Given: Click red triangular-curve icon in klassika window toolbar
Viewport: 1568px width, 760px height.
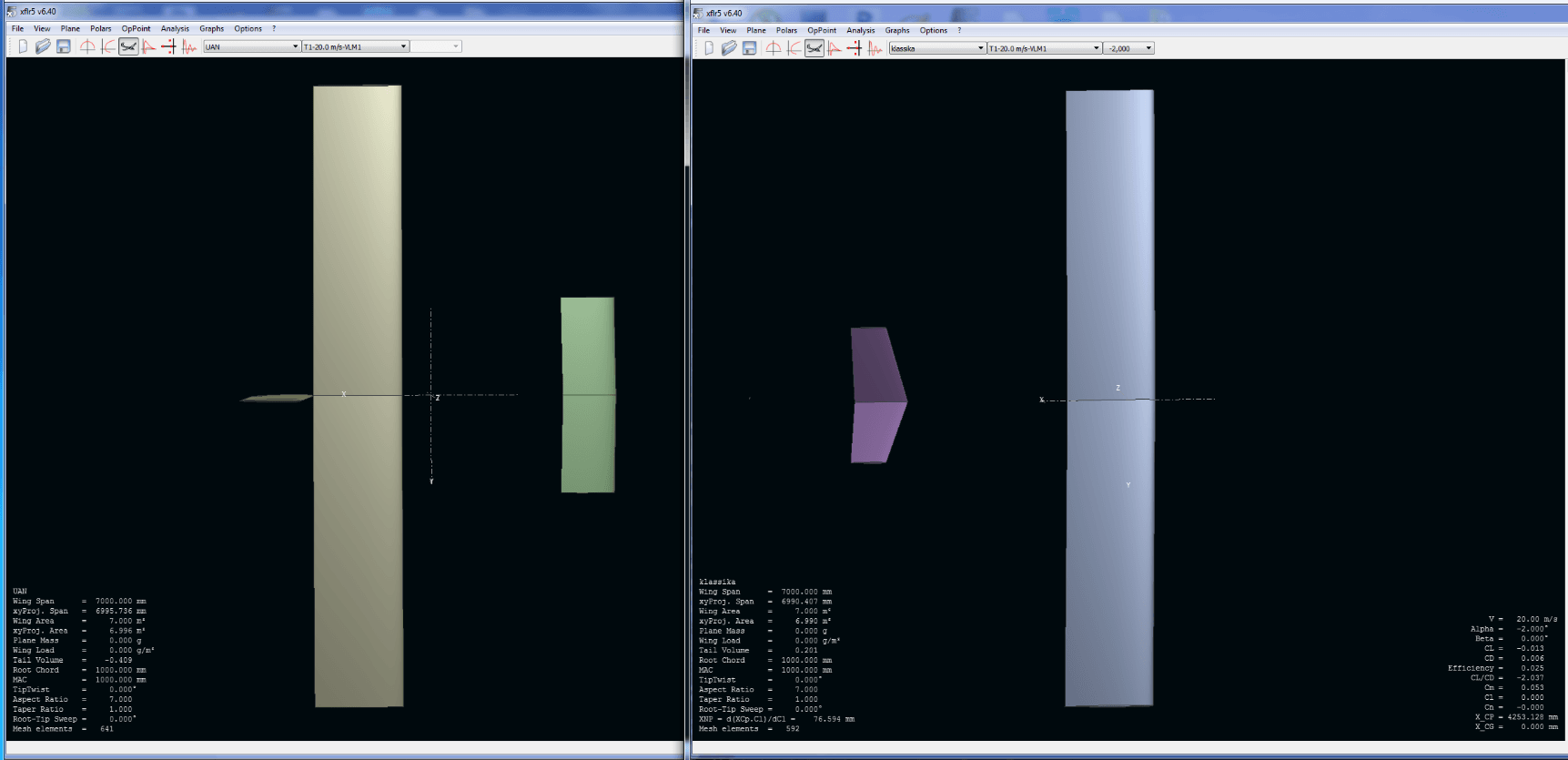Looking at the screenshot, I should click(835, 48).
